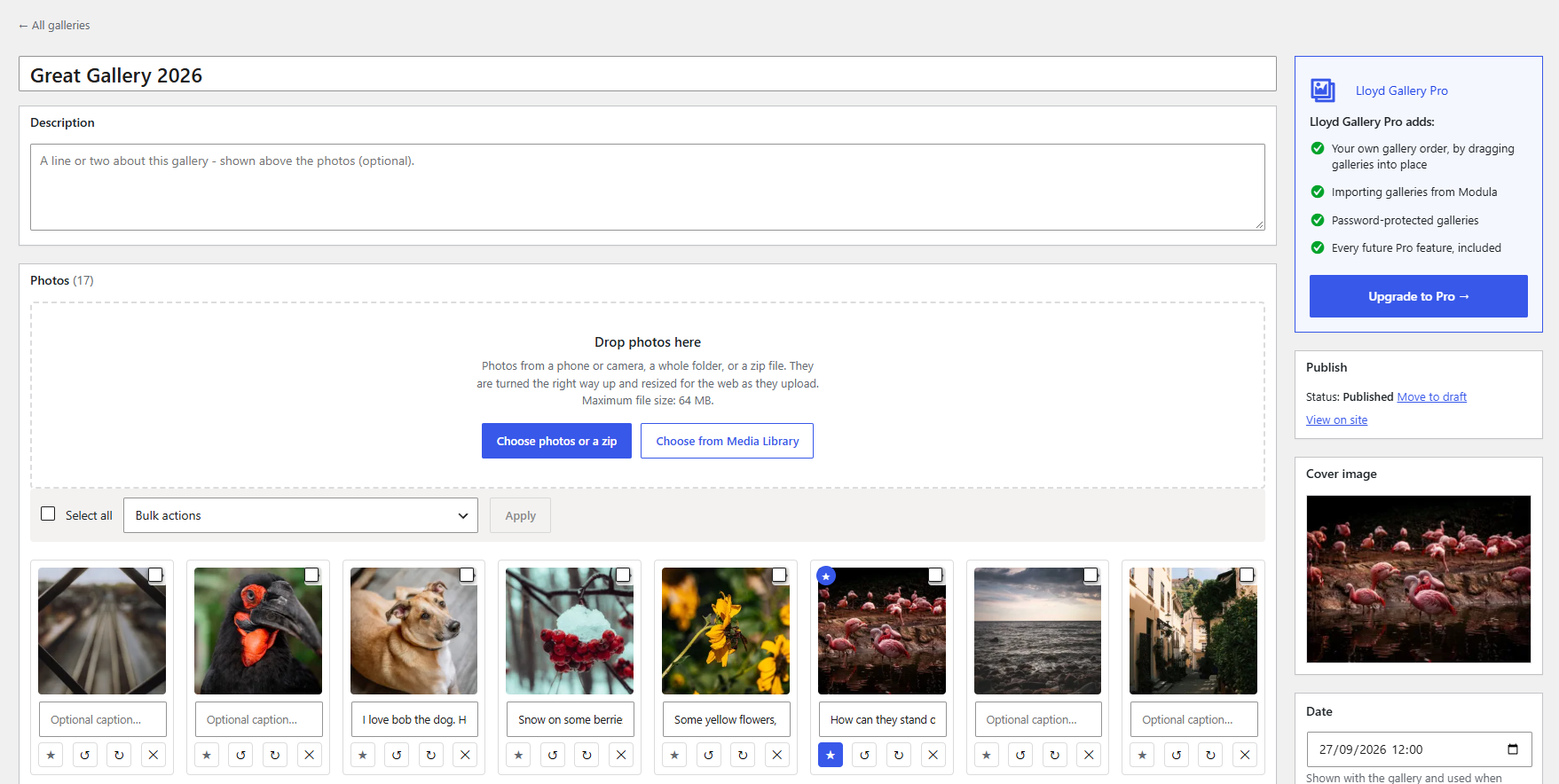Rotate the alley street photo left
The image size is (1559, 784).
[x=1177, y=755]
